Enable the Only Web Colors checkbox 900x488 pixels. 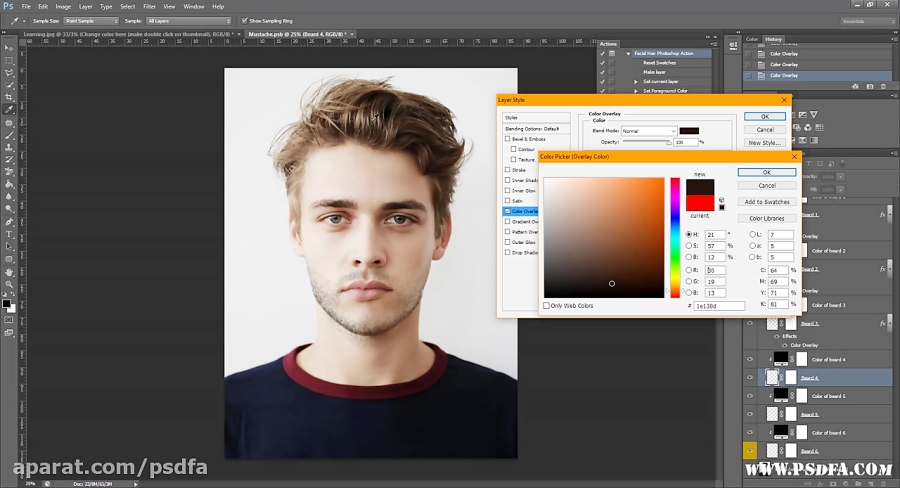546,305
